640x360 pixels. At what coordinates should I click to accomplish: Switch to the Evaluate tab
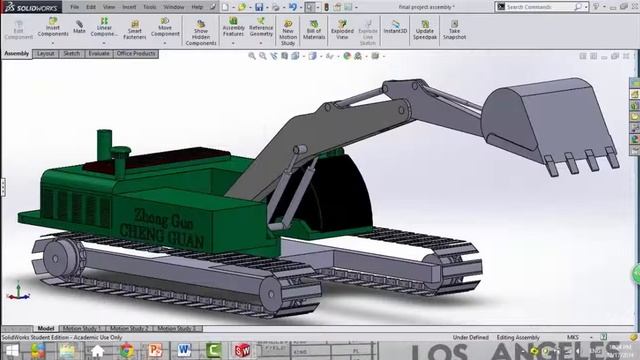pos(99,53)
